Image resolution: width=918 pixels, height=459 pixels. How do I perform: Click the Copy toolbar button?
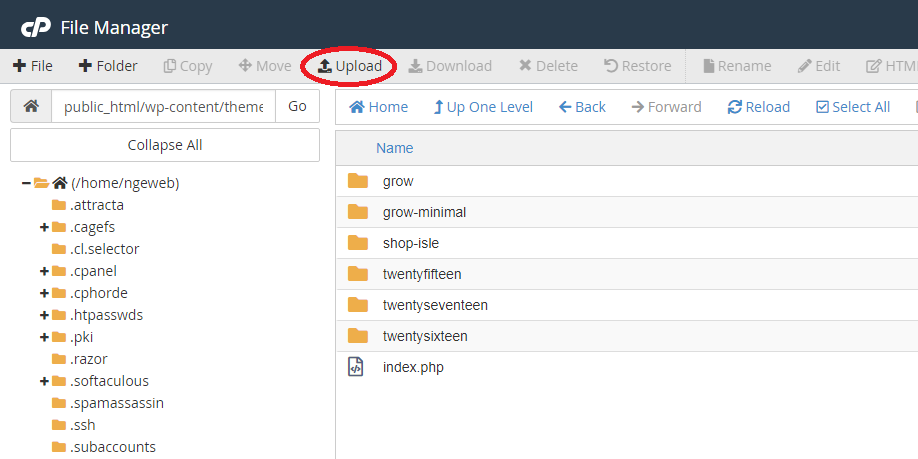[187, 66]
